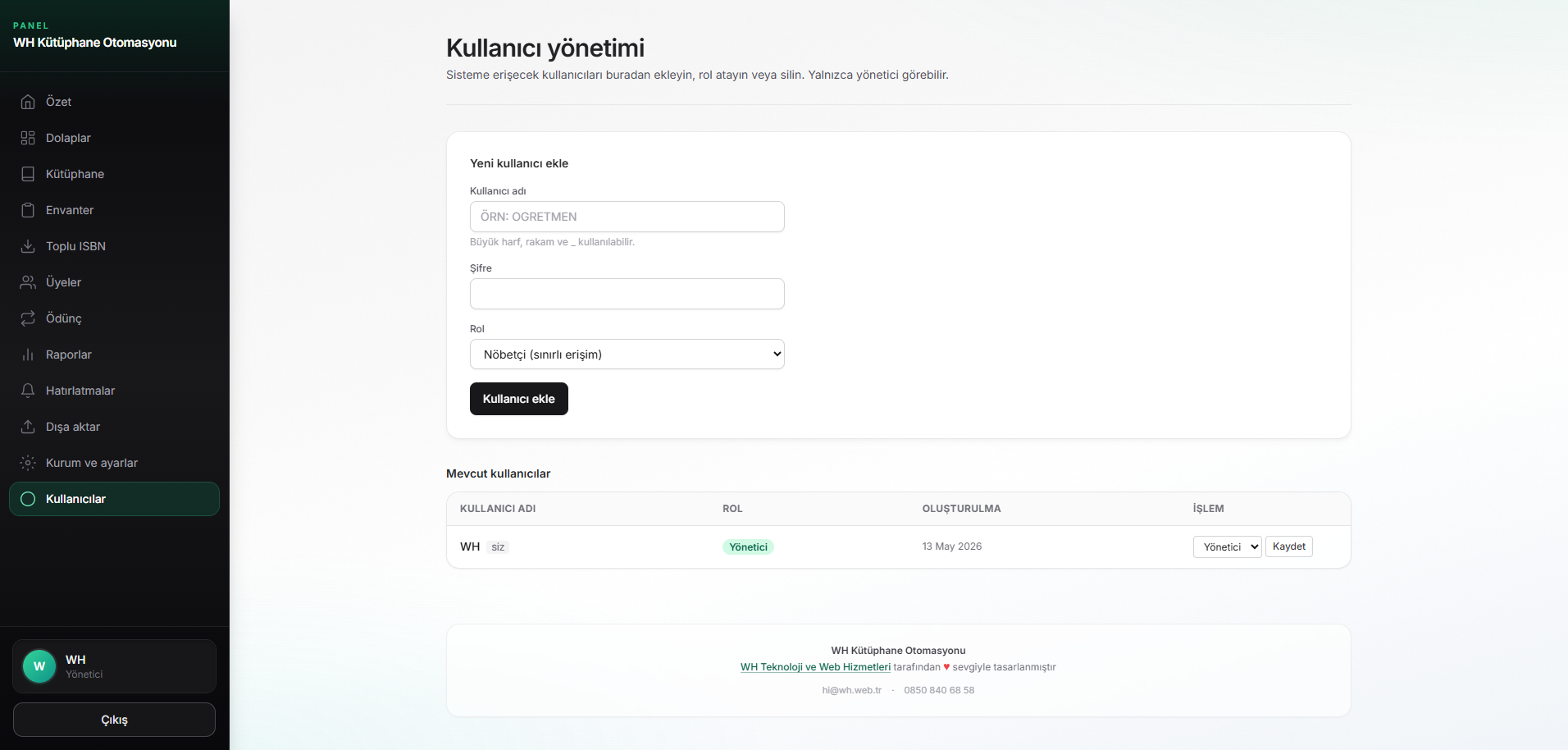This screenshot has height=750, width=1568.
Task: Click the WH Kütüphane Otomasyonu panel title
Action: 95,43
